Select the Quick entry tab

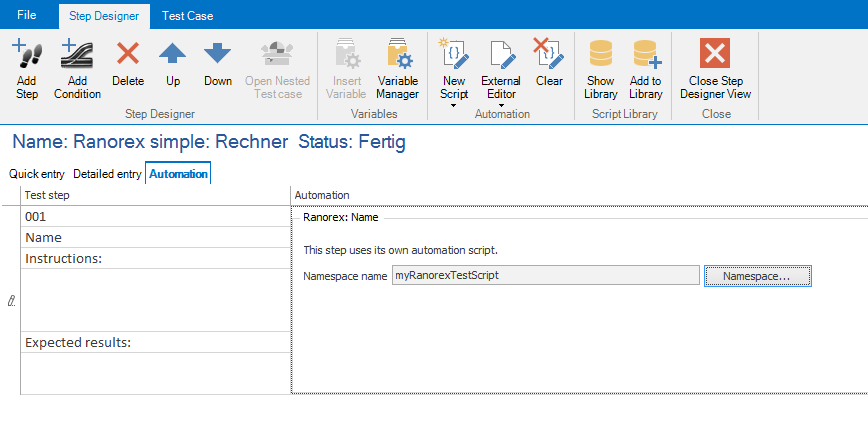tap(37, 174)
